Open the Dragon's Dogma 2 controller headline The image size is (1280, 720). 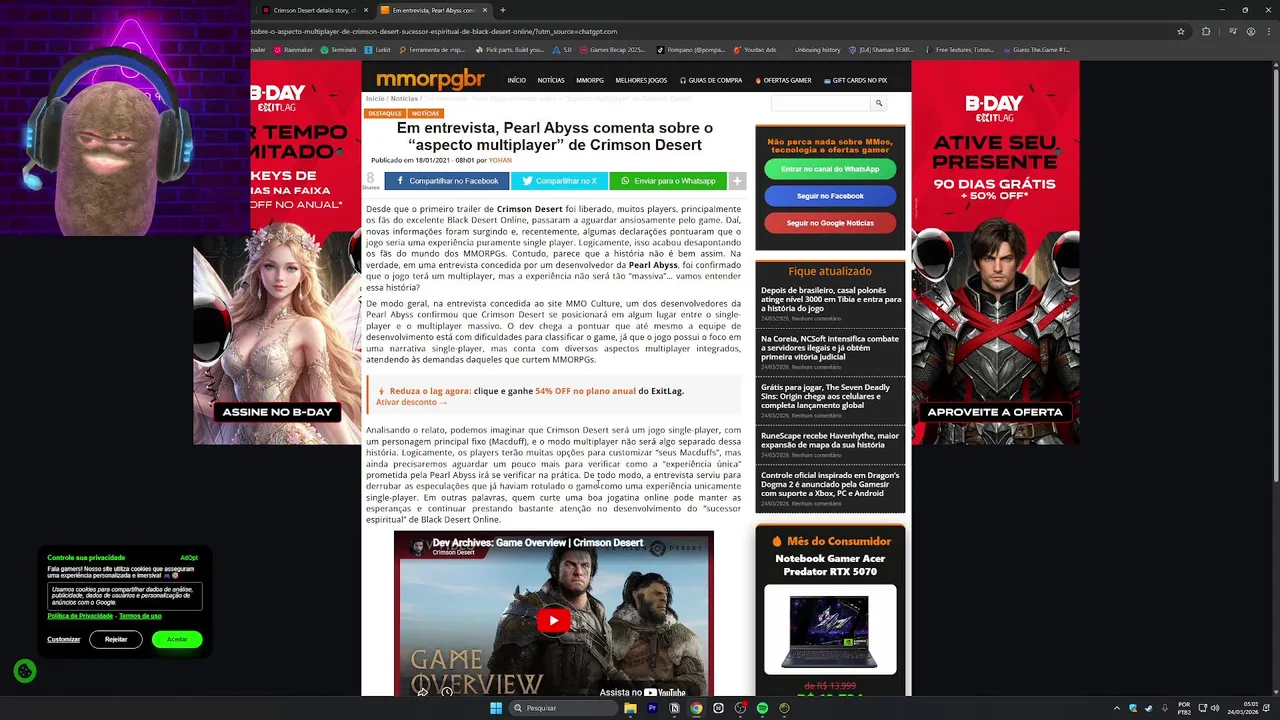coord(830,484)
